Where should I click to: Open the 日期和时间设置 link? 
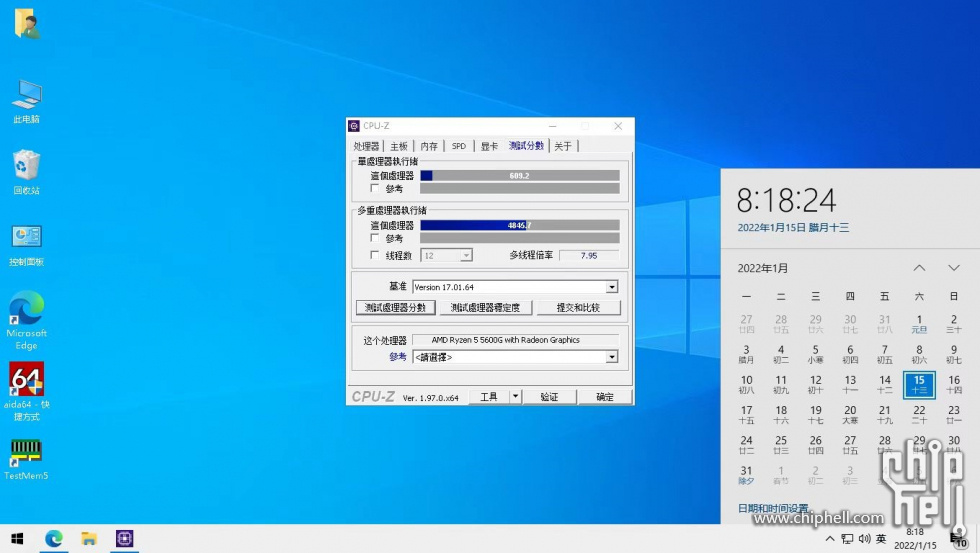773,508
